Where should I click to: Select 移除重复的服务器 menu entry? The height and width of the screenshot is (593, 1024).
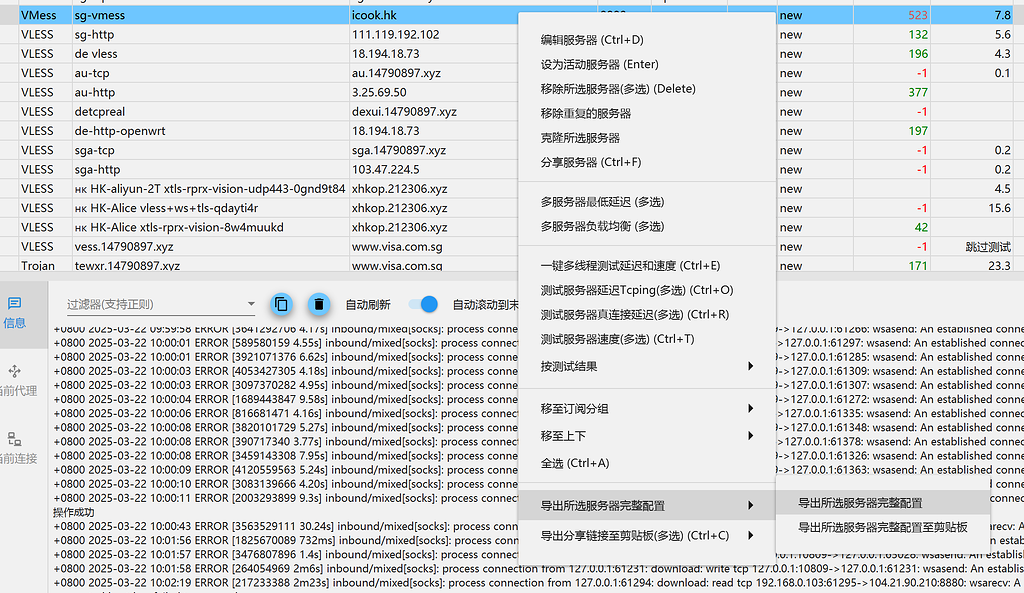(x=647, y=113)
